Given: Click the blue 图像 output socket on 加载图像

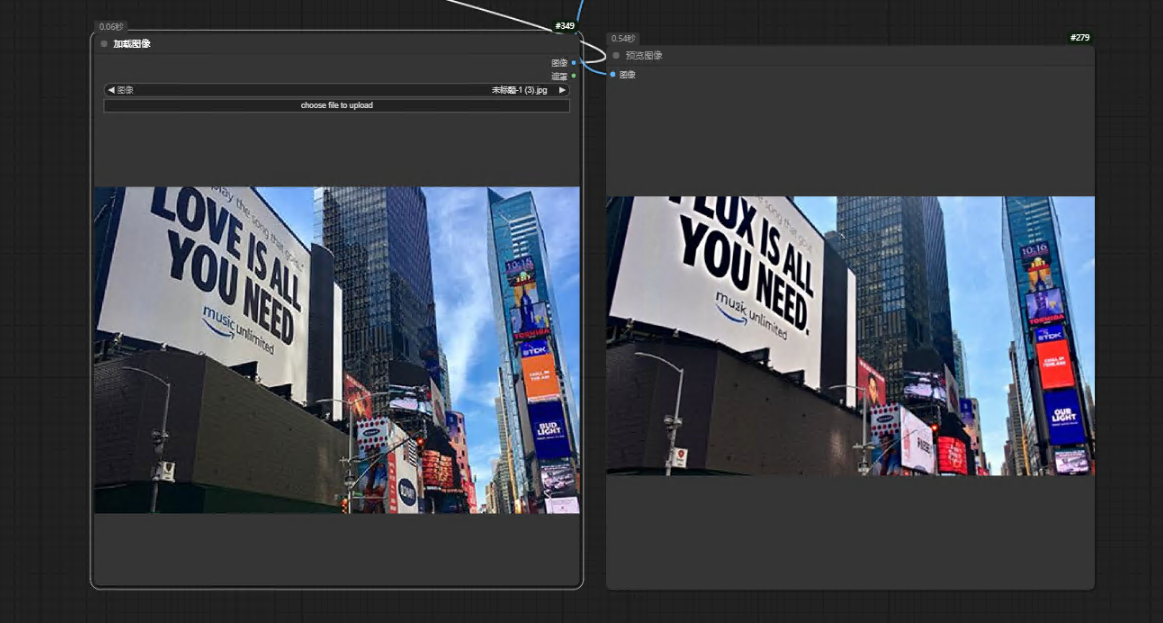Looking at the screenshot, I should (x=574, y=63).
